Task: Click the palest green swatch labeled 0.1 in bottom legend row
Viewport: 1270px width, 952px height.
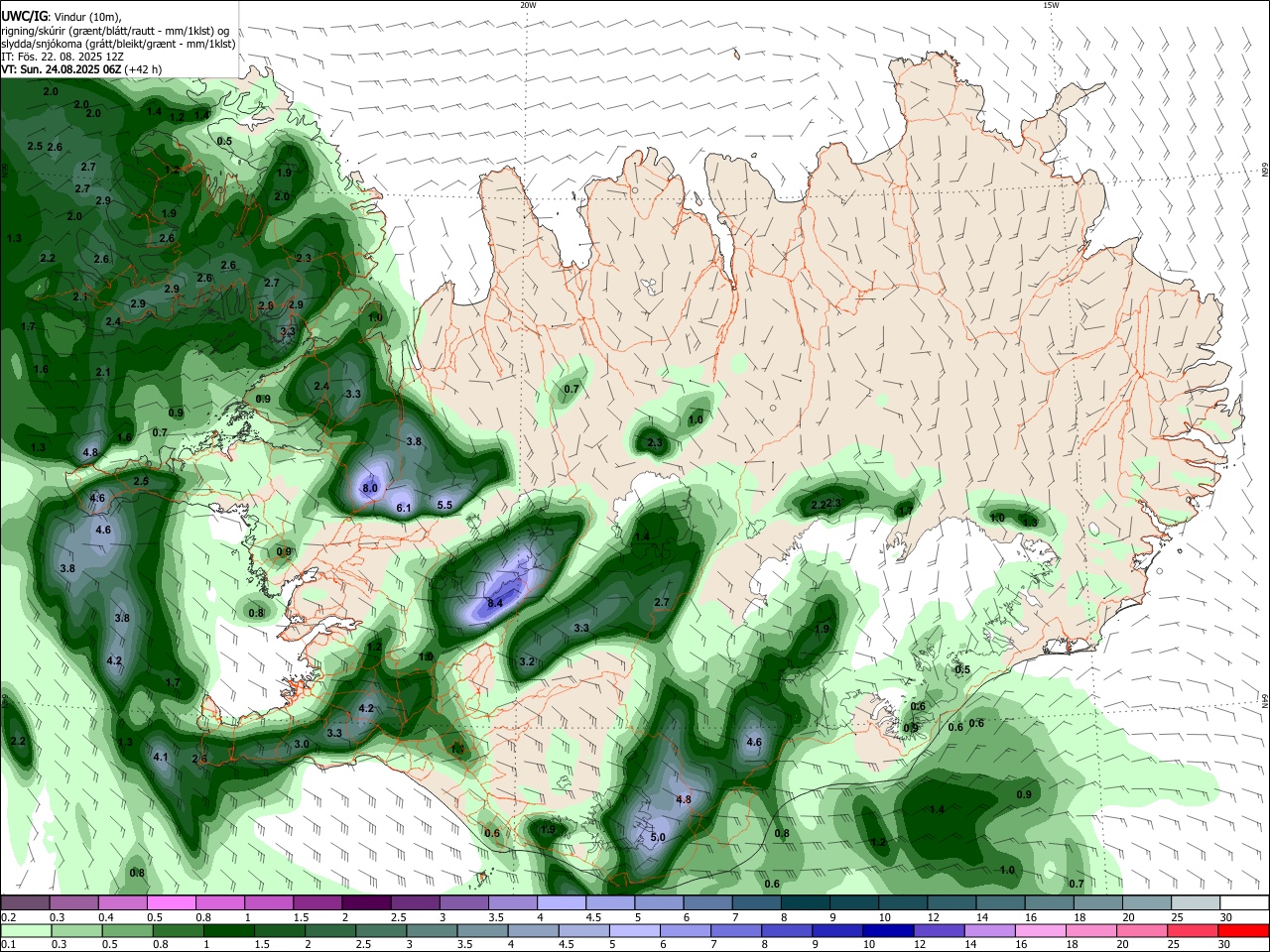Action: coord(26,930)
